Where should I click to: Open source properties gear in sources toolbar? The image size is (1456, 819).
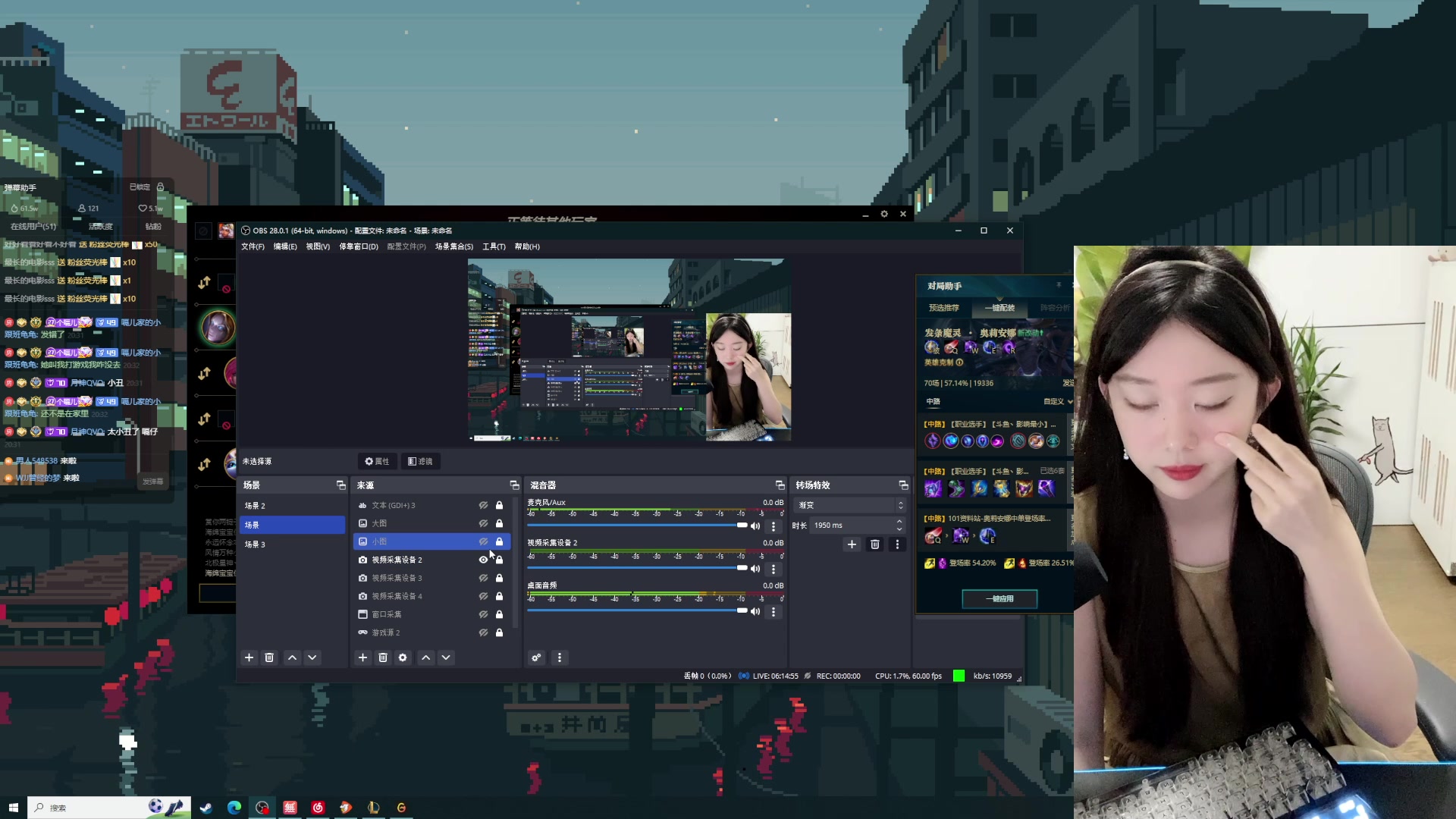pyautogui.click(x=403, y=657)
